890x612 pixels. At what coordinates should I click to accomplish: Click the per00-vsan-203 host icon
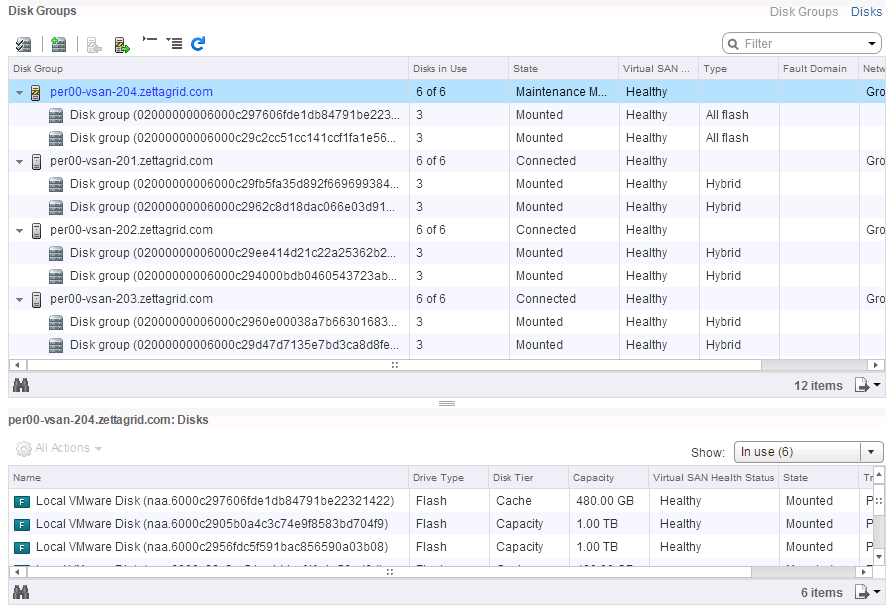(36, 299)
